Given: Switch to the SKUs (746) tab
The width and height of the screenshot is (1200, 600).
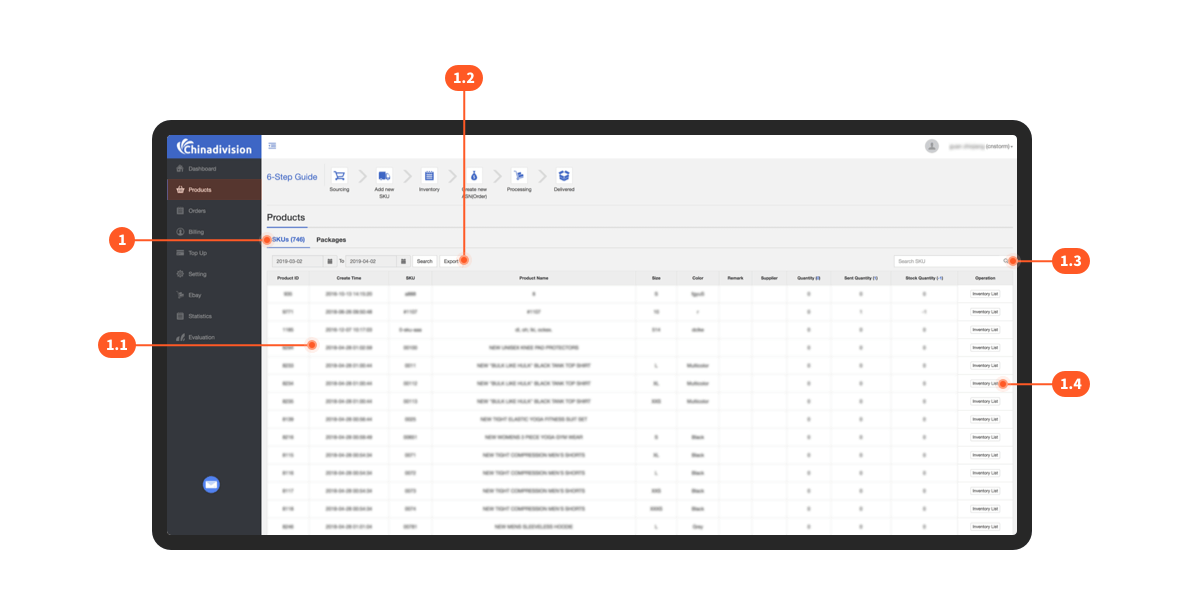Looking at the screenshot, I should click(288, 240).
